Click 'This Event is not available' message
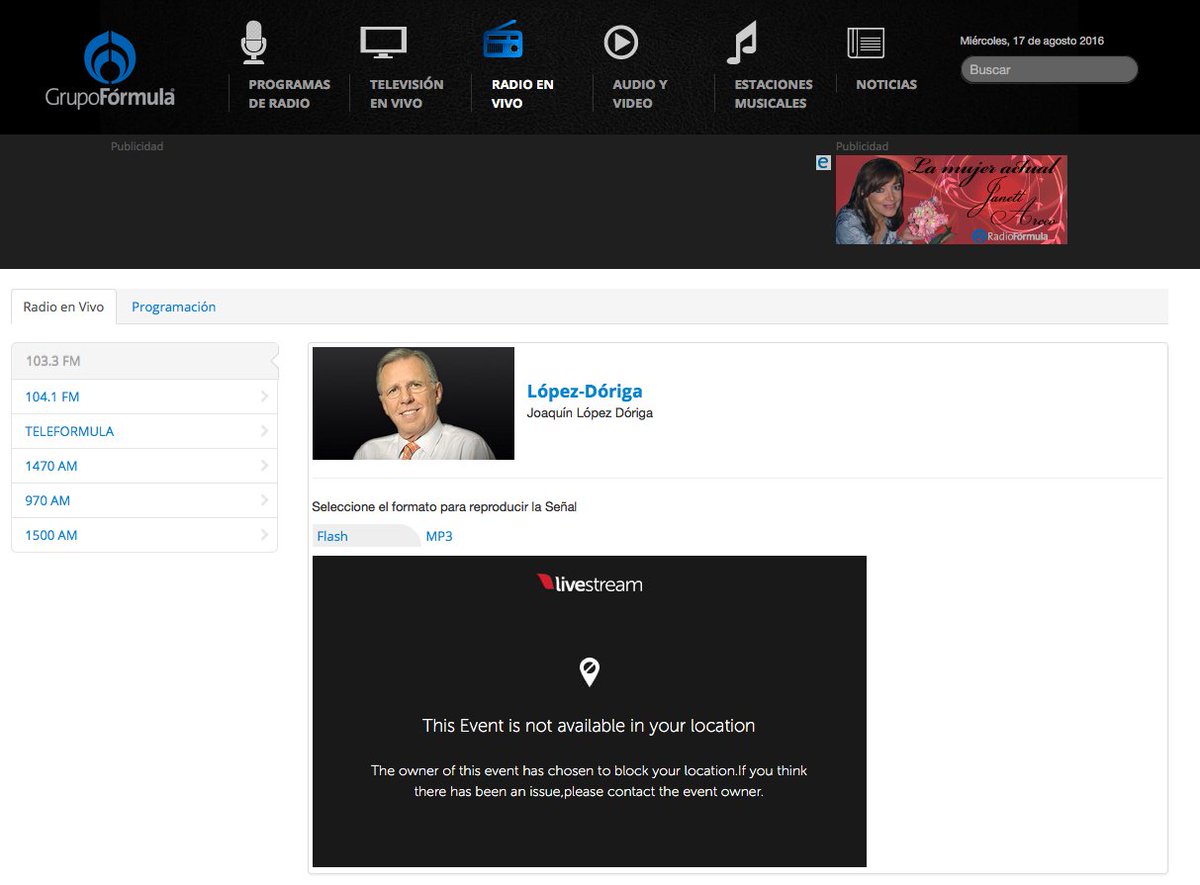The image size is (1200, 885). 589,726
